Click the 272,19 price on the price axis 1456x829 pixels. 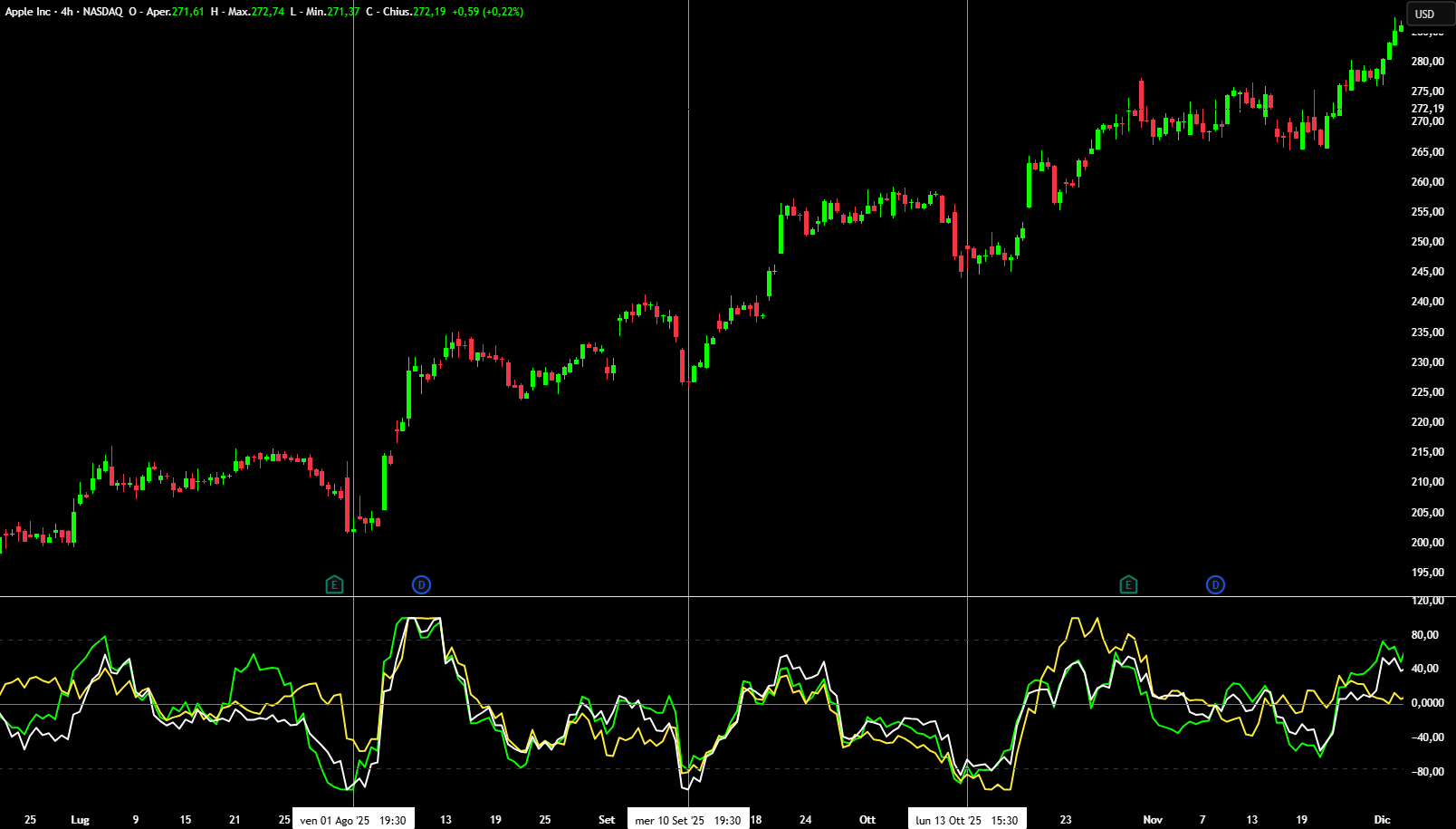[1427, 108]
